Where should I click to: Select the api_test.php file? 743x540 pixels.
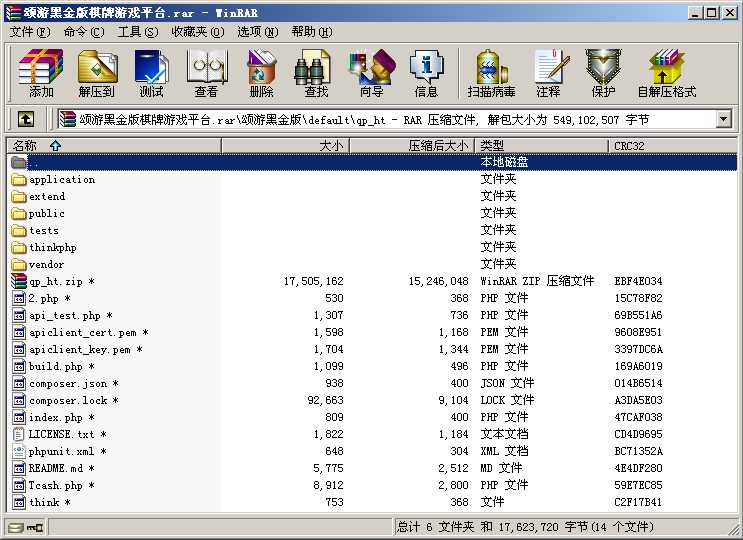[64, 315]
